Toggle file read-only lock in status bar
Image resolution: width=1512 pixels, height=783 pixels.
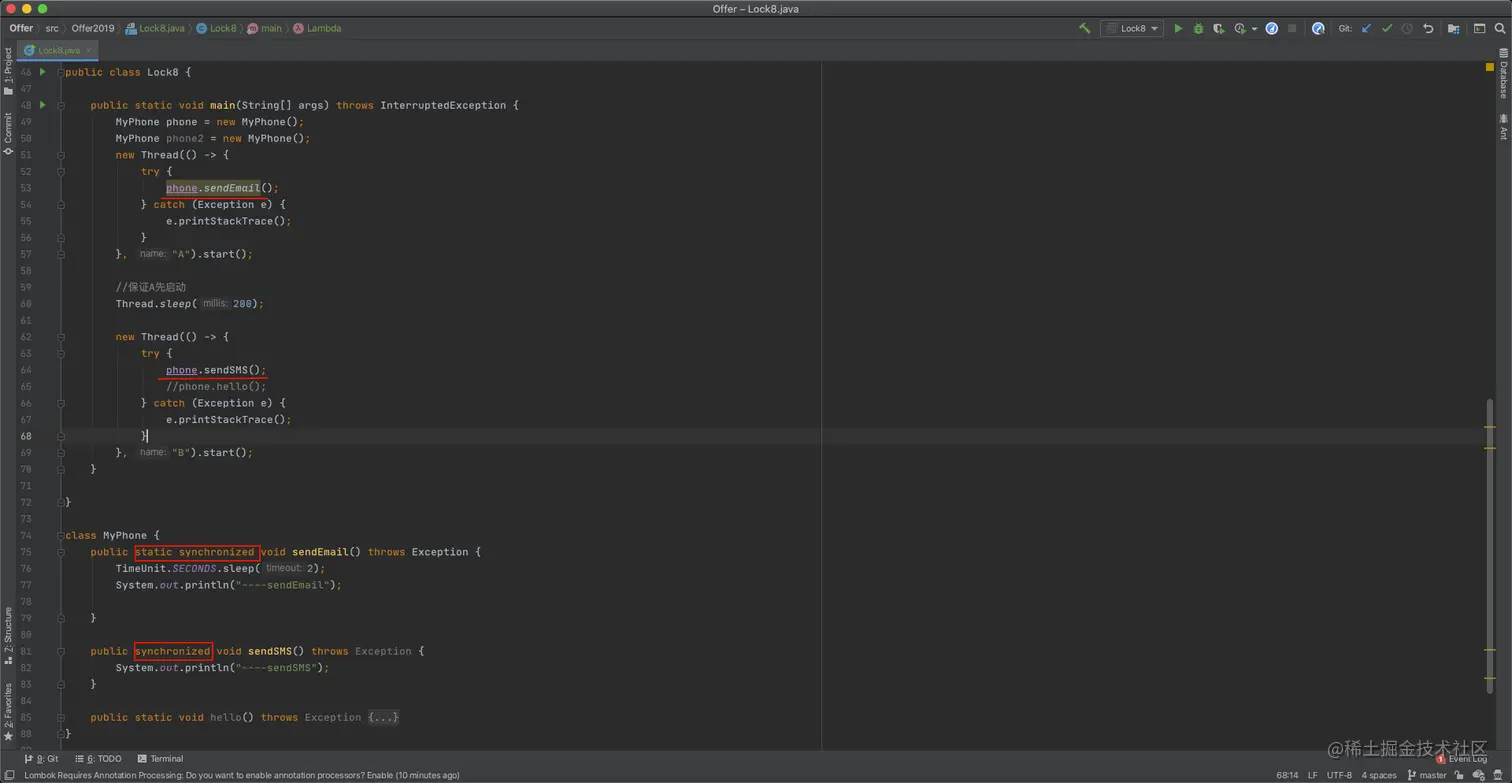coord(1460,775)
